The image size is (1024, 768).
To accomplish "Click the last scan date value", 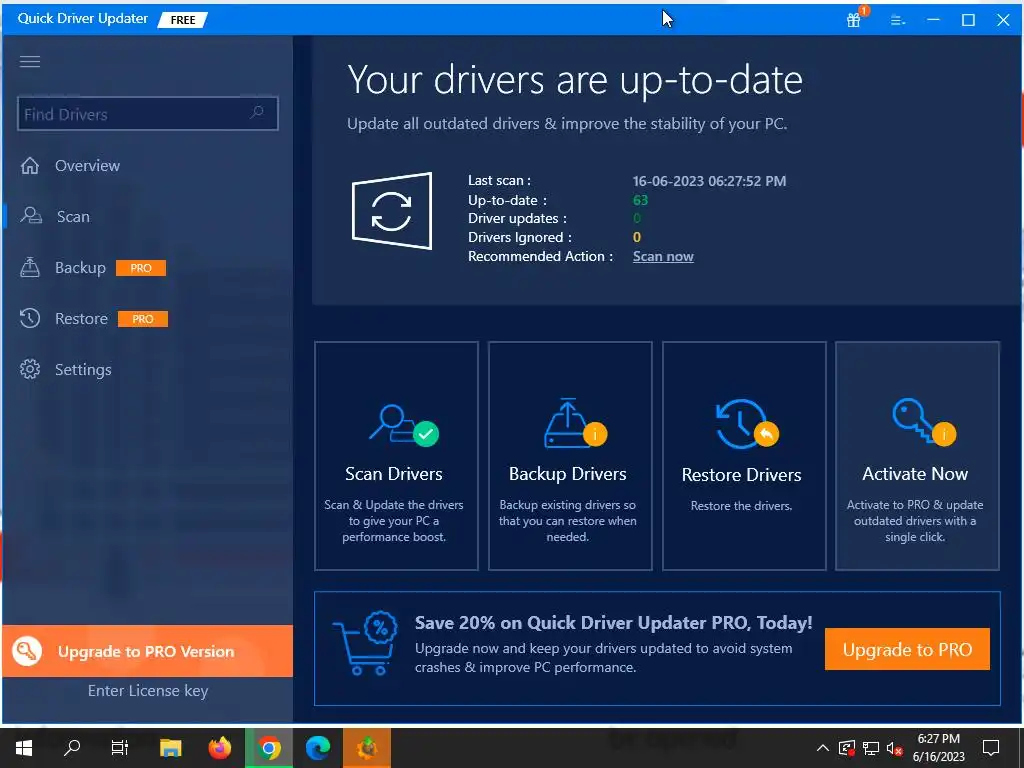I will 709,181.
